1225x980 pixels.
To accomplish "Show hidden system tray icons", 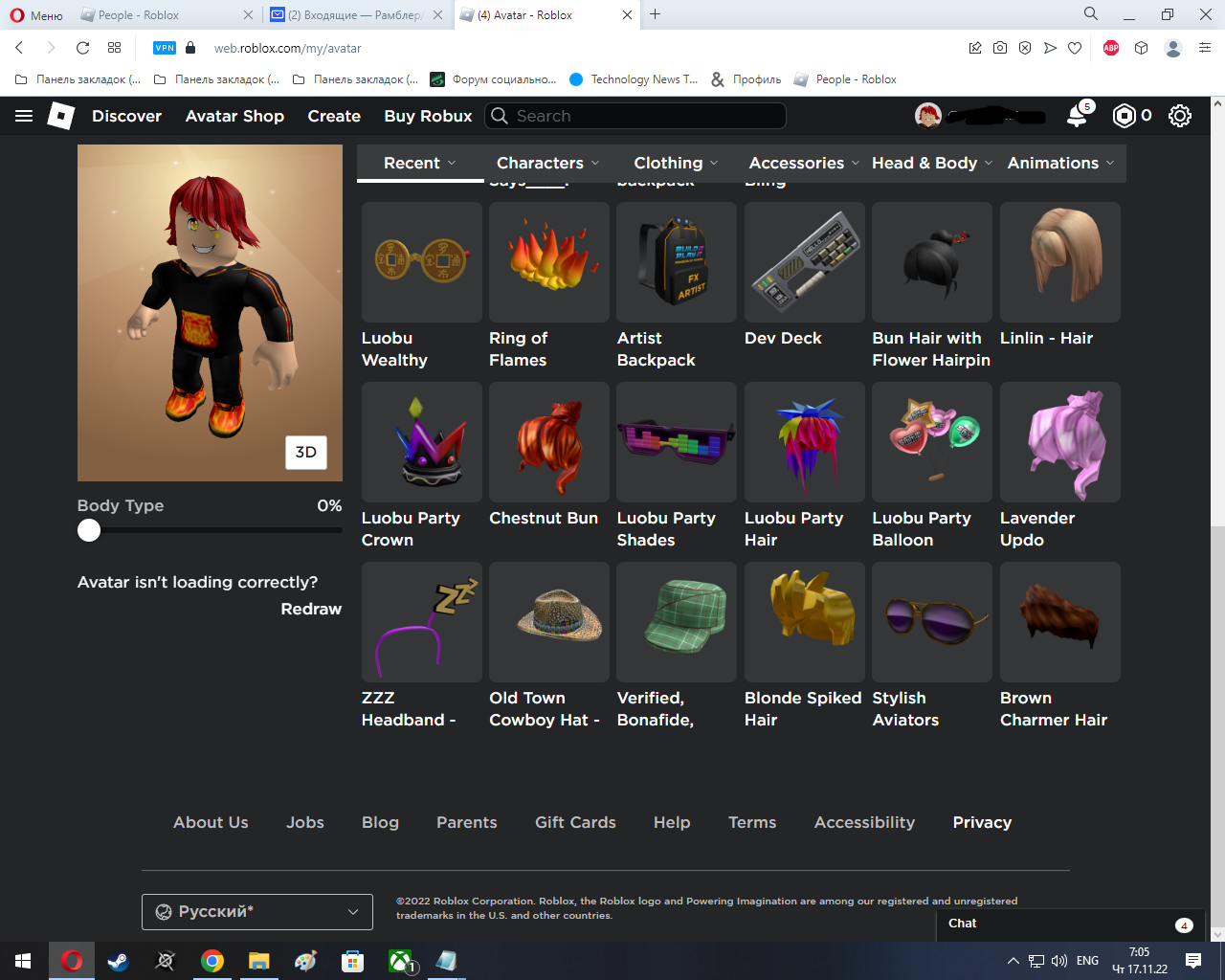I will click(x=1013, y=961).
